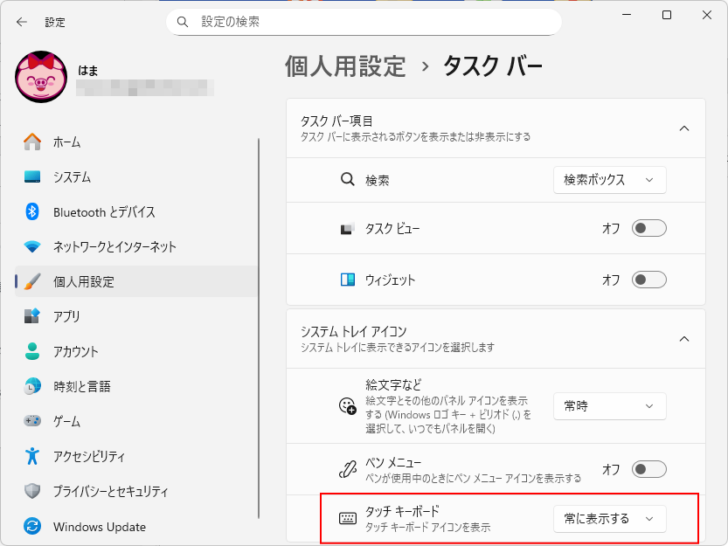Close the settings window
728x546 pixels.
pyautogui.click(x=707, y=15)
